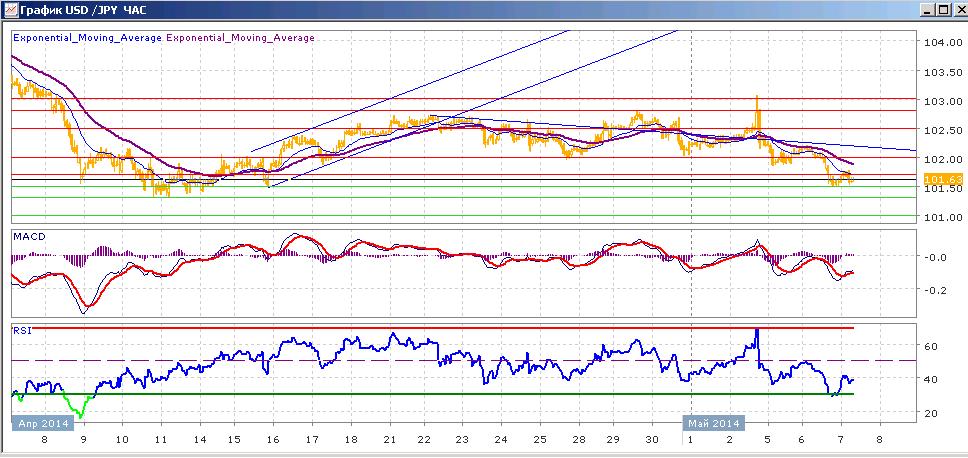Image resolution: width=968 pixels, height=458 pixels.
Task: Click date label 7 on time axis
Action: pyautogui.click(x=840, y=441)
